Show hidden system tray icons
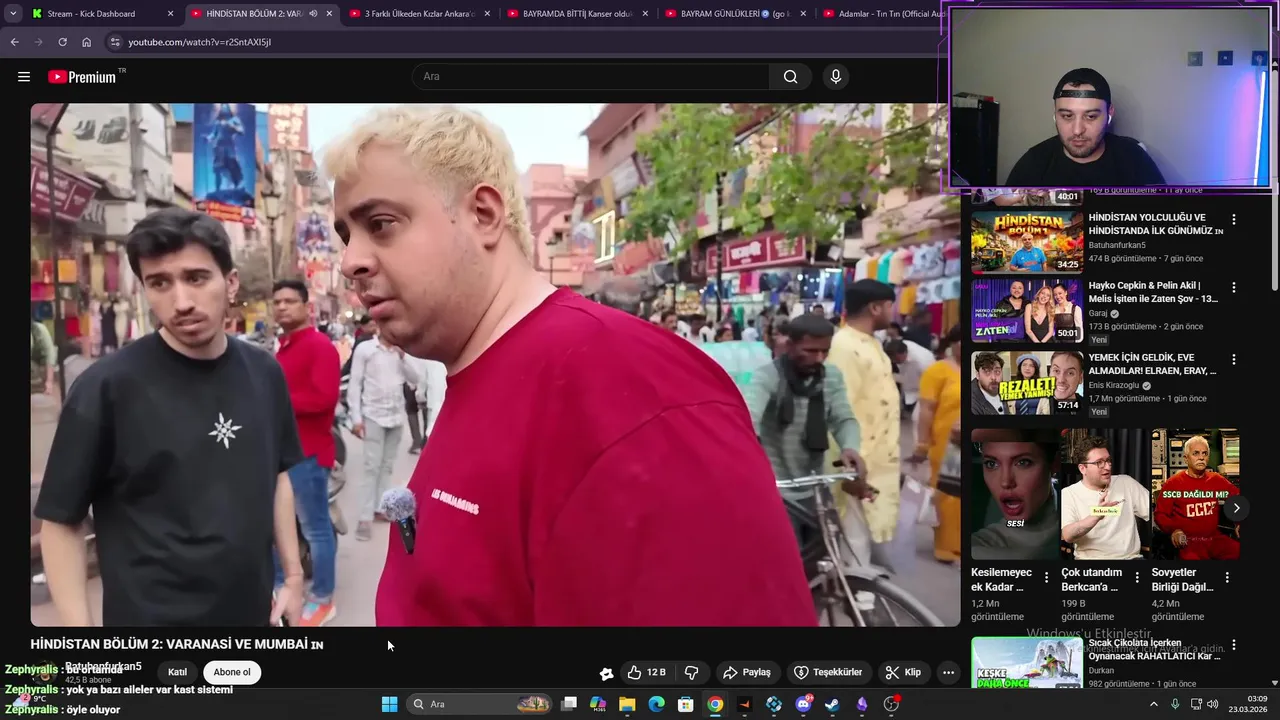Viewport: 1280px width, 720px height. (1153, 704)
